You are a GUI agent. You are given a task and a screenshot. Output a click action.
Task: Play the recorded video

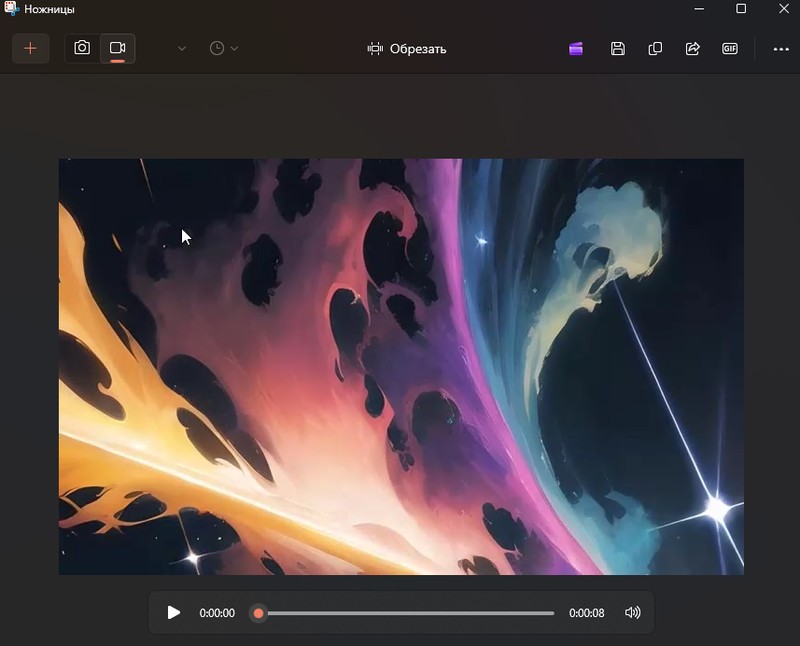(174, 613)
